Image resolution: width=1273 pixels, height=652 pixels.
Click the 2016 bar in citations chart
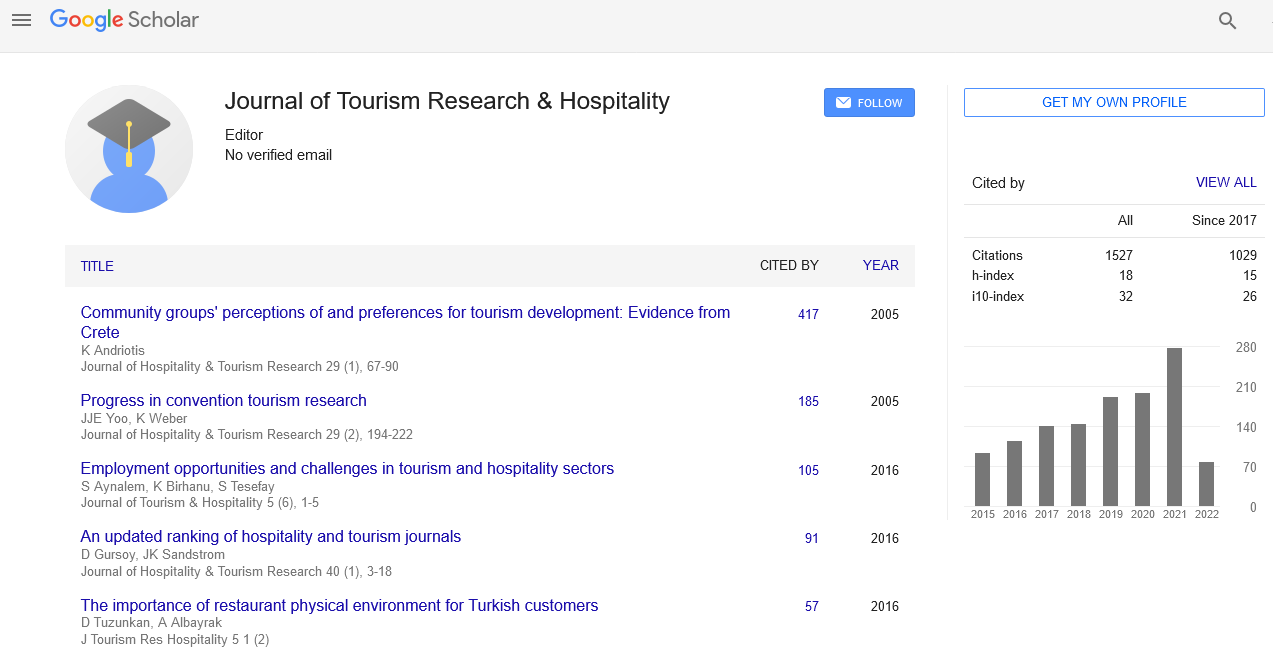1014,474
